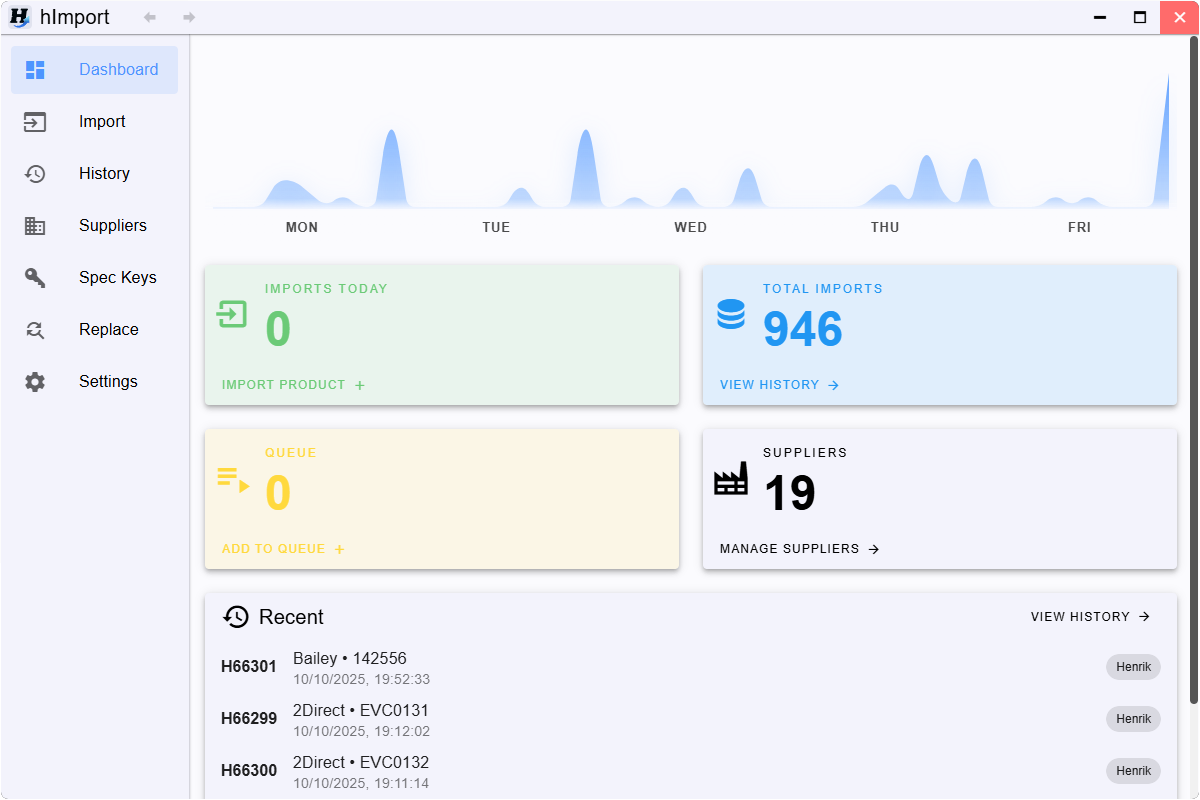Click the History clock icon in sidebar
The image size is (1200, 800).
pyautogui.click(x=35, y=174)
